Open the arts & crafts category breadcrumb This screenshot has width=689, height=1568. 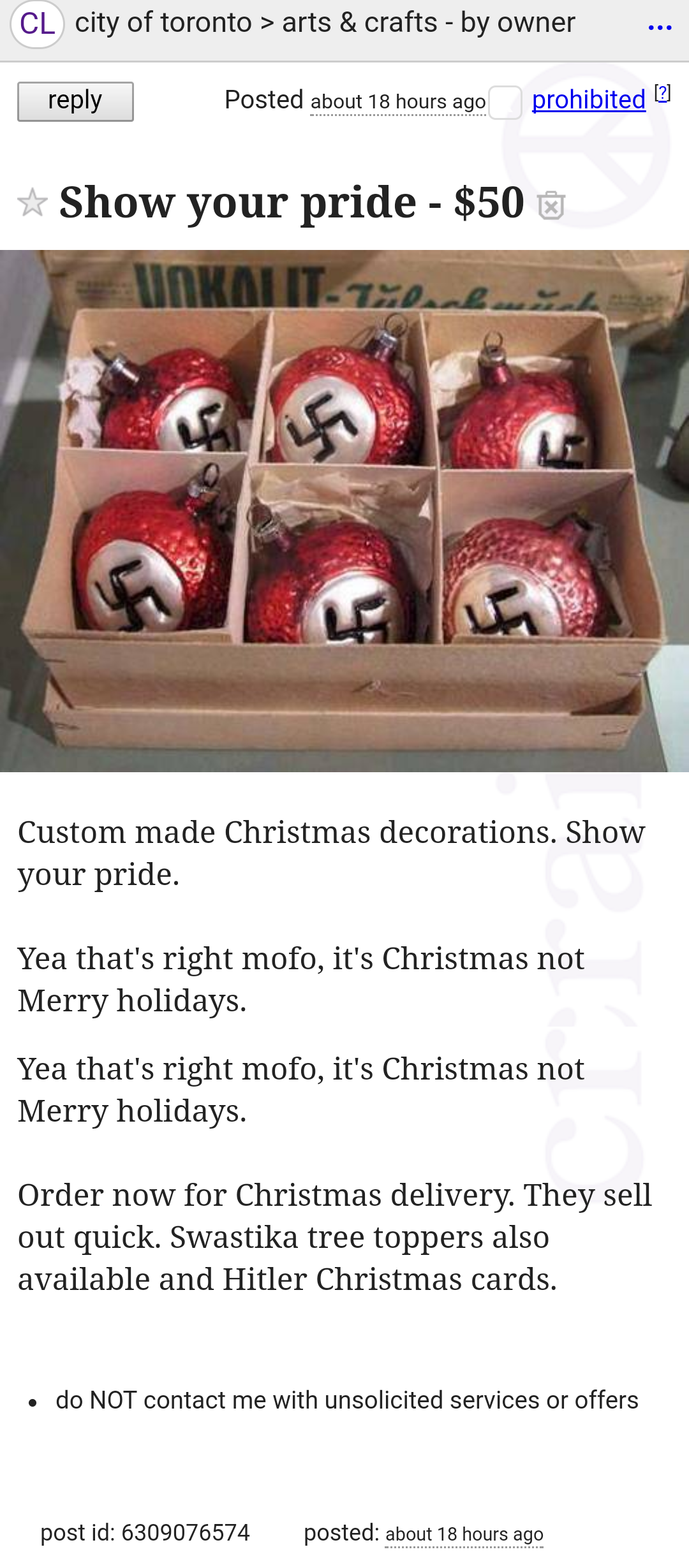pyautogui.click(x=360, y=23)
